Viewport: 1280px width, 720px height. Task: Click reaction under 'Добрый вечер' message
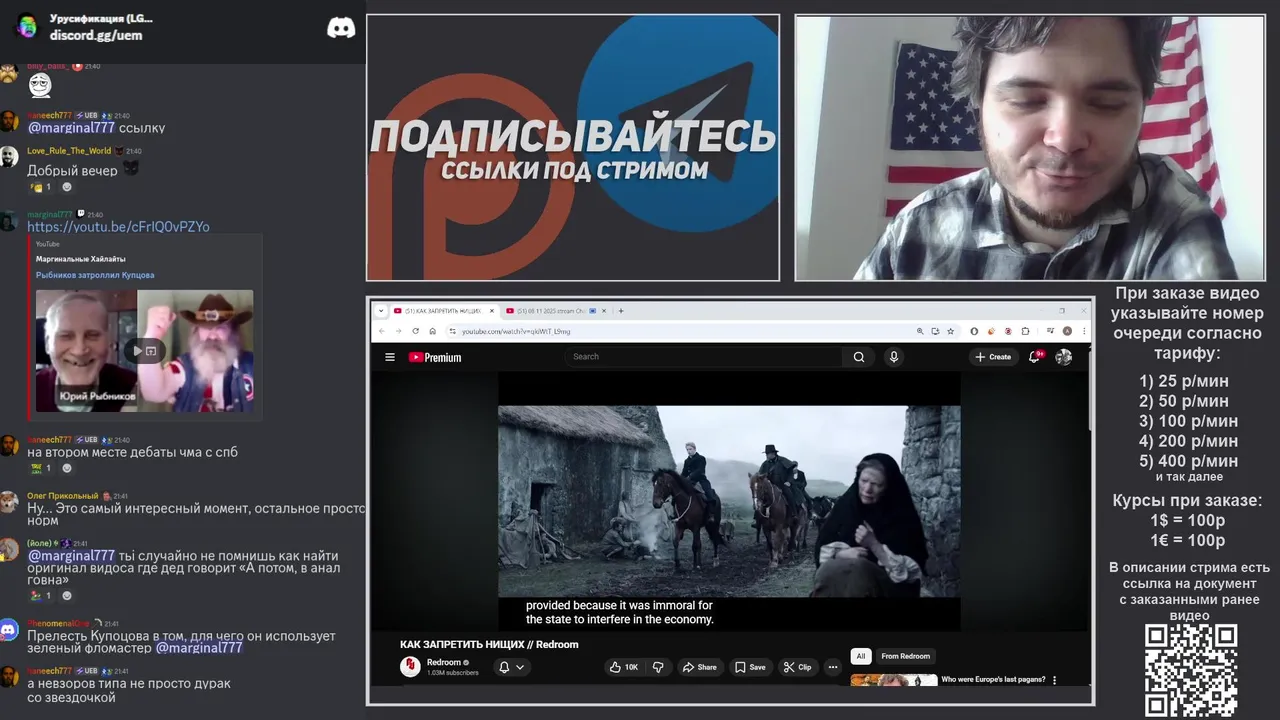coord(42,187)
